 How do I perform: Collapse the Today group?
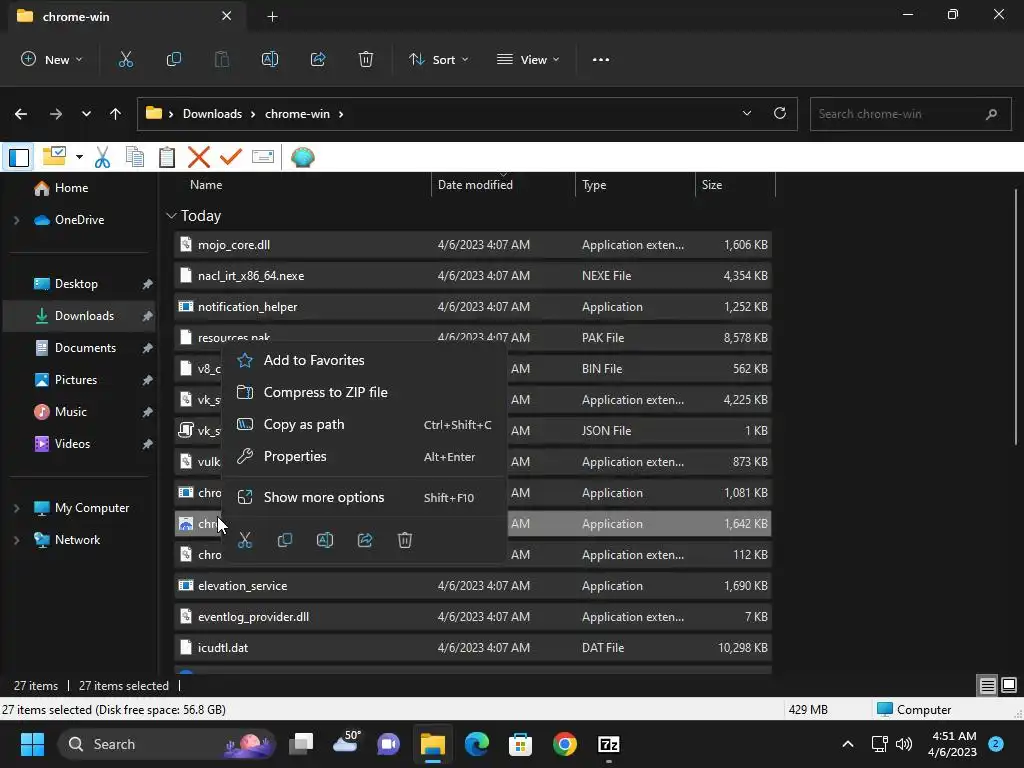coord(171,216)
